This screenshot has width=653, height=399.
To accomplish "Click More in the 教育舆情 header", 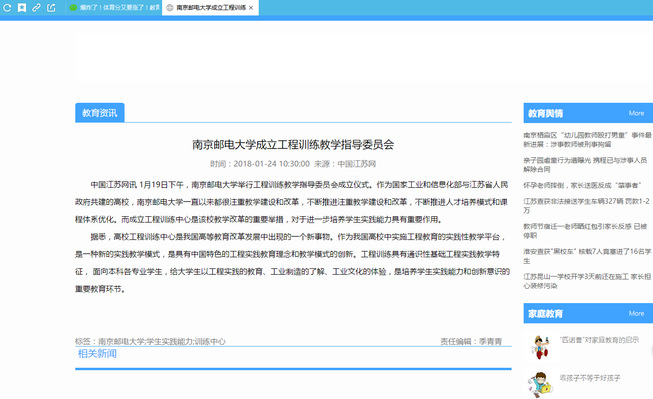I will pos(636,113).
